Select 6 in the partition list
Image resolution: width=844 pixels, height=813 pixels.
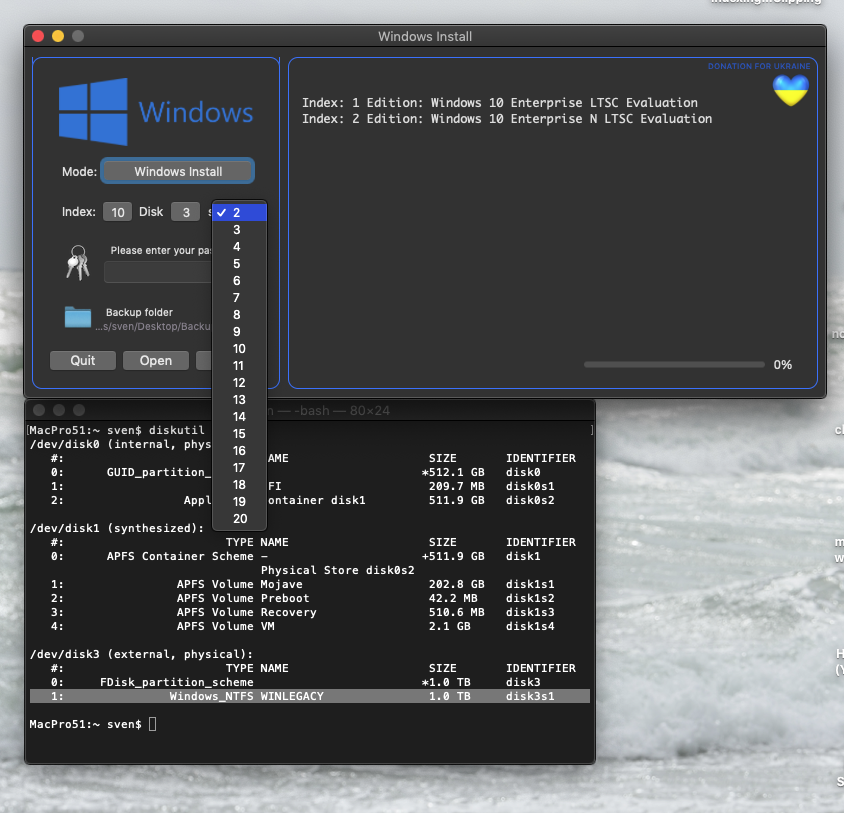coord(240,281)
